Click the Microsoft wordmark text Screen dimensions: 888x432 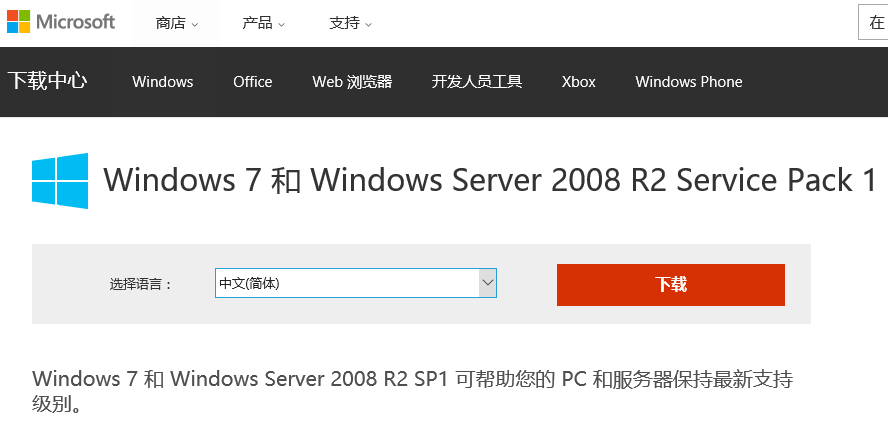point(76,22)
